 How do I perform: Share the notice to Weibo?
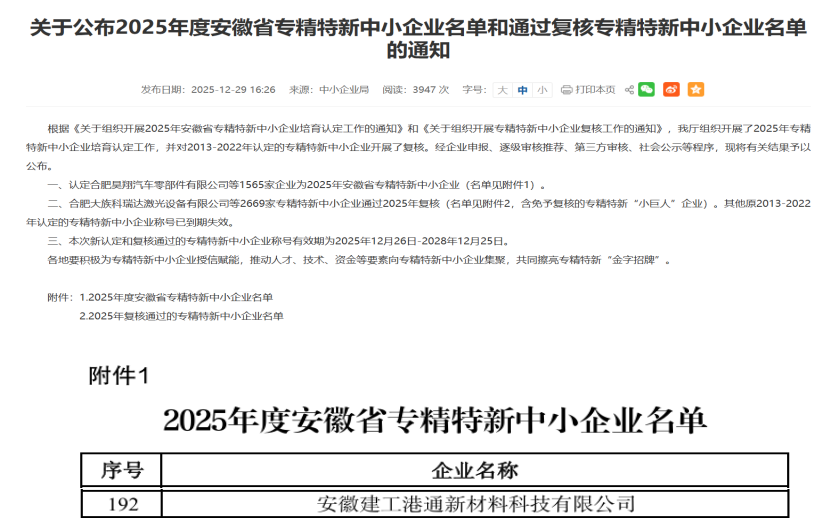pos(671,89)
